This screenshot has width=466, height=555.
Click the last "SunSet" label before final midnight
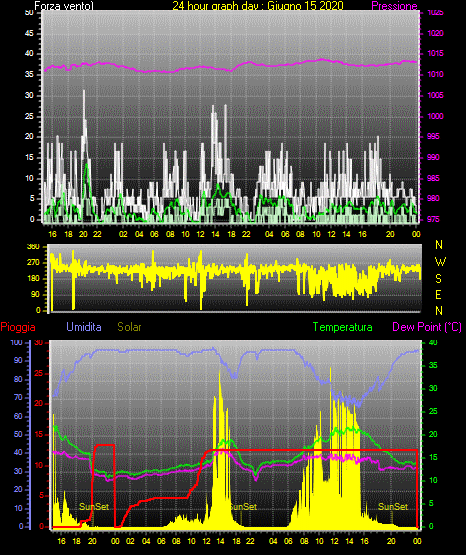[x=393, y=507]
